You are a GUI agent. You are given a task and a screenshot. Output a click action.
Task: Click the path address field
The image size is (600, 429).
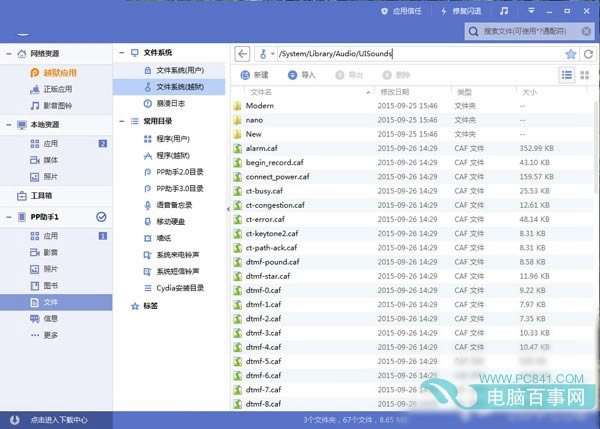pos(420,54)
